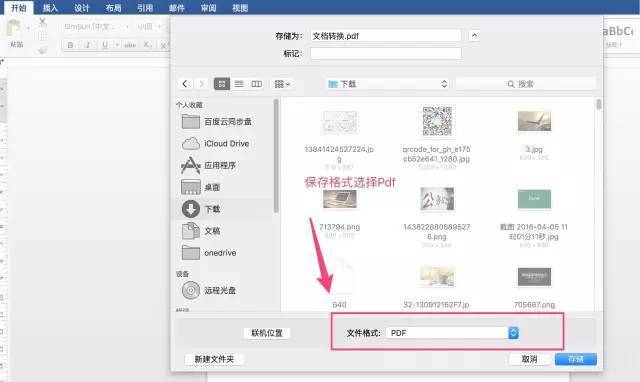Switch to column view
The height and width of the screenshot is (382, 640).
256,84
